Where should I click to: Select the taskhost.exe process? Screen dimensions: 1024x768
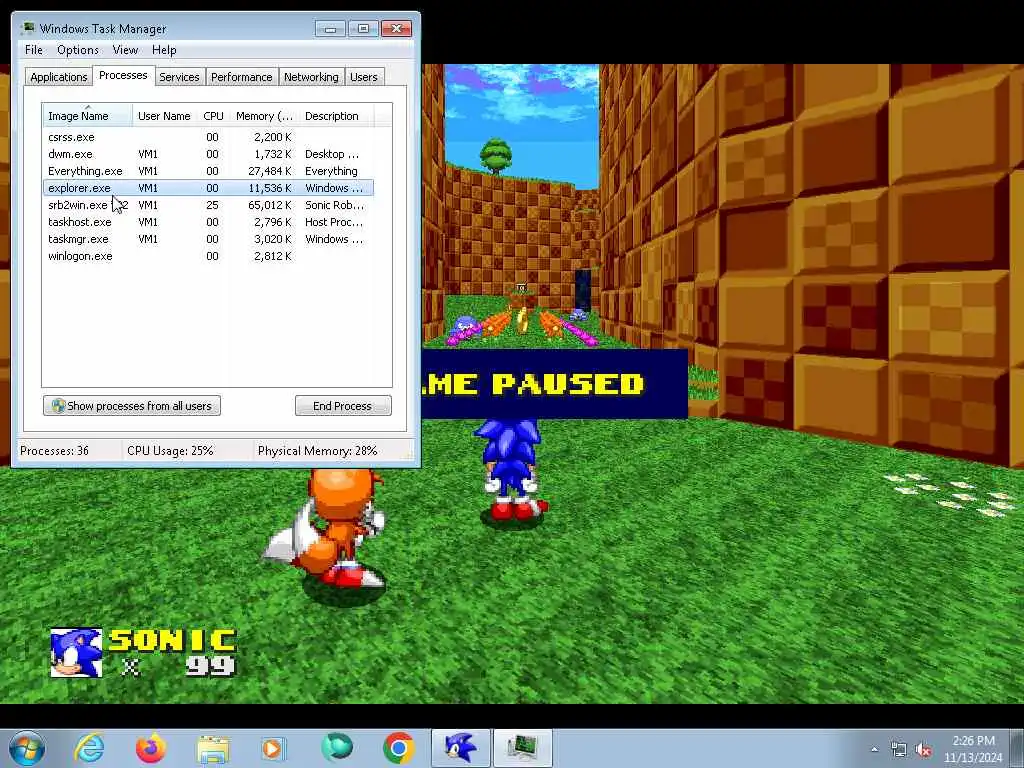click(x=209, y=222)
